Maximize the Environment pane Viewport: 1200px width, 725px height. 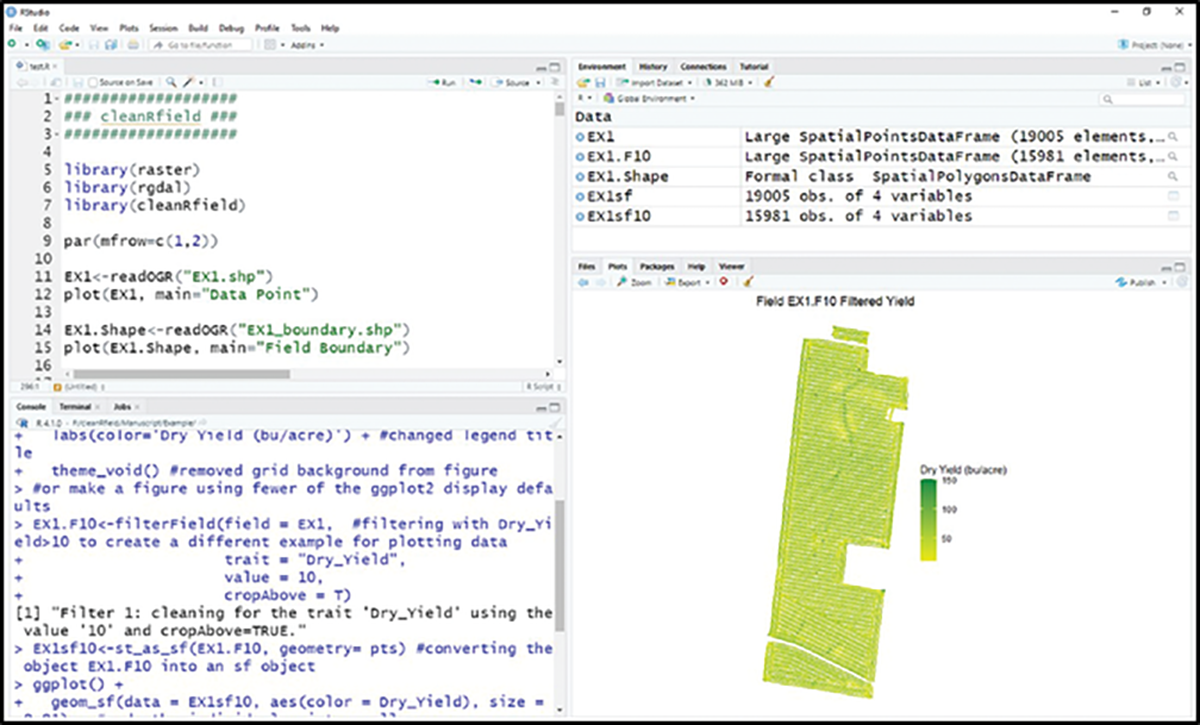click(x=1180, y=67)
